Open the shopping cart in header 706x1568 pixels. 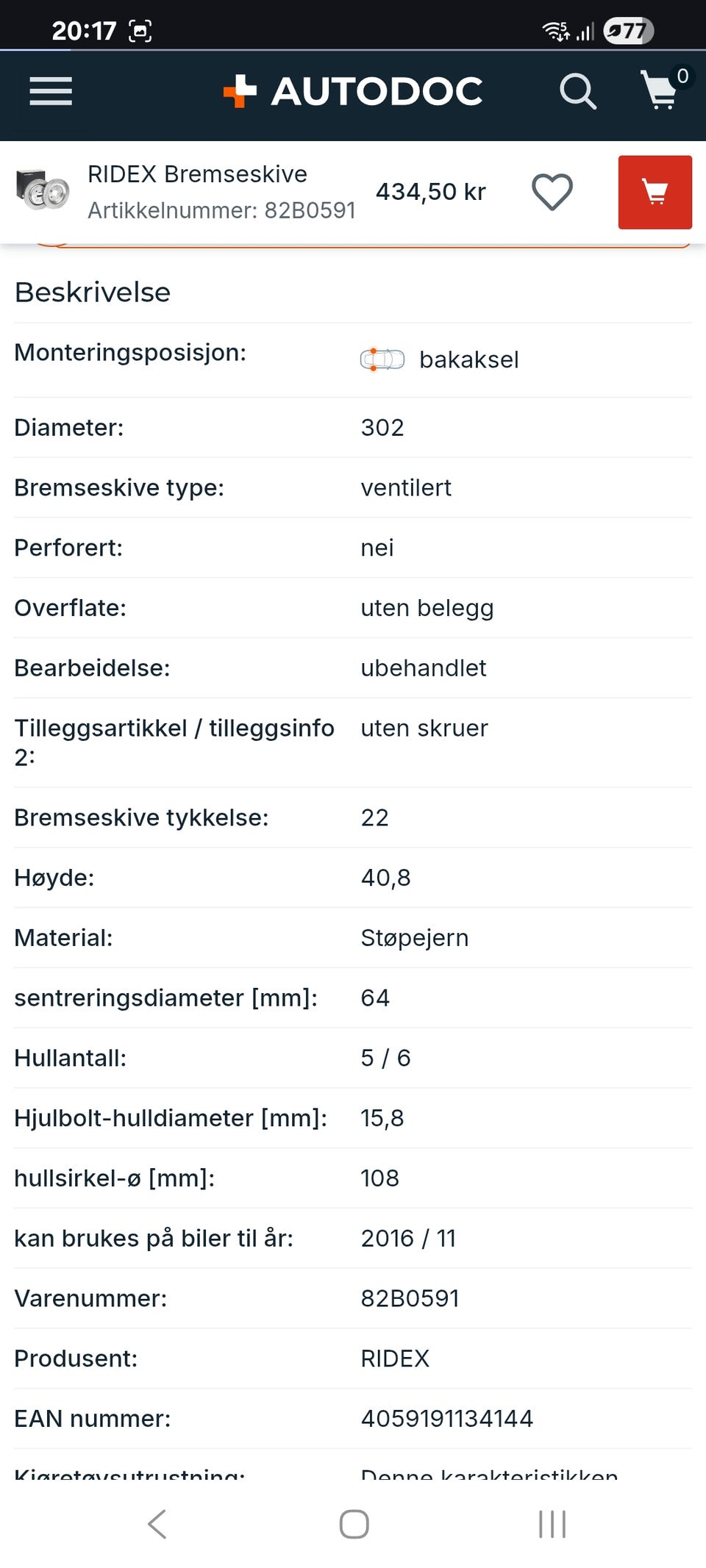click(x=658, y=92)
